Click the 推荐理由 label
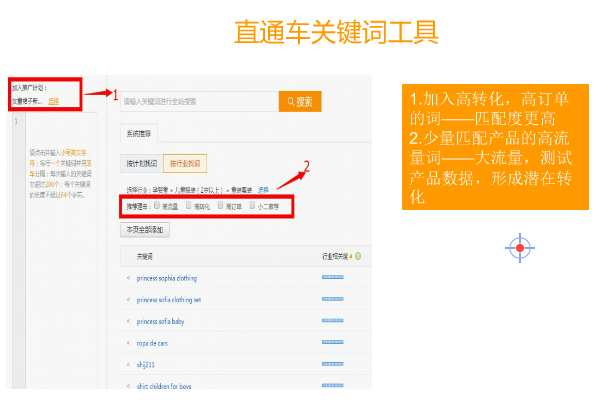Screen dimensions: 611x405 coord(138,207)
